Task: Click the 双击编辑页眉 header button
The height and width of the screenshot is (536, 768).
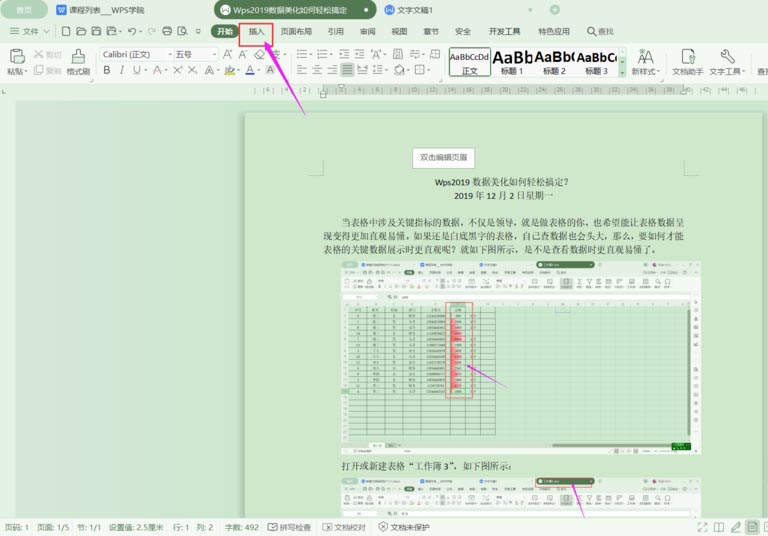Action: click(x=443, y=158)
